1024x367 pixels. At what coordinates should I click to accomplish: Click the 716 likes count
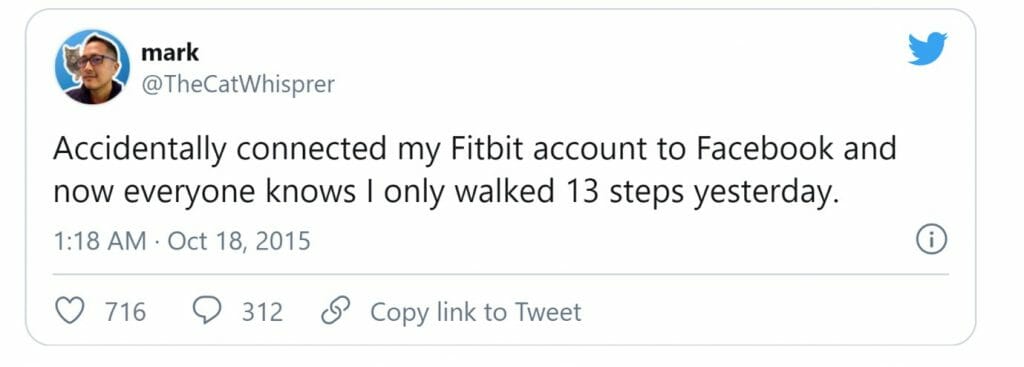click(x=125, y=311)
